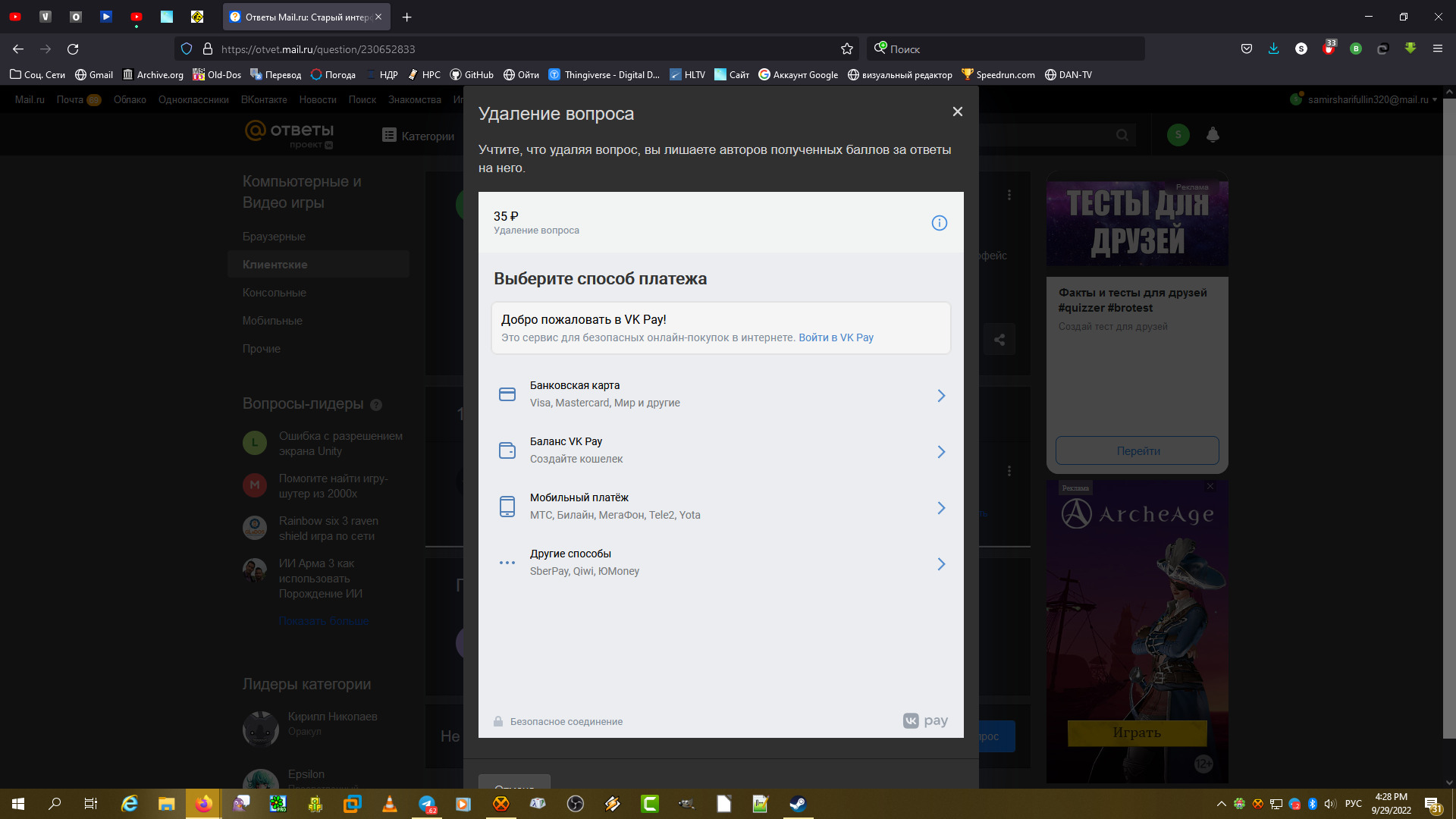Image resolution: width=1456 pixels, height=819 pixels.
Task: Expand Банковская карта chevron arrow
Action: tap(941, 396)
